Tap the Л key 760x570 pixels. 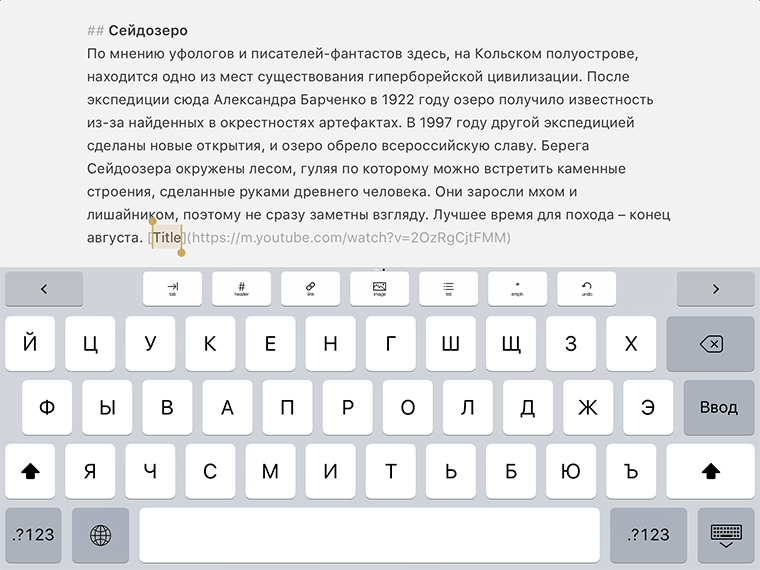[468, 408]
